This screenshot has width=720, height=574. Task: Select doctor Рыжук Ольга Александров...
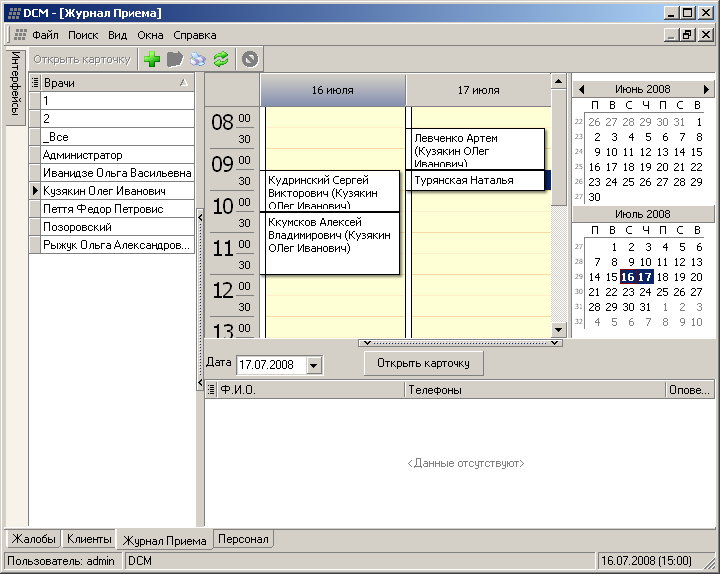tap(118, 245)
